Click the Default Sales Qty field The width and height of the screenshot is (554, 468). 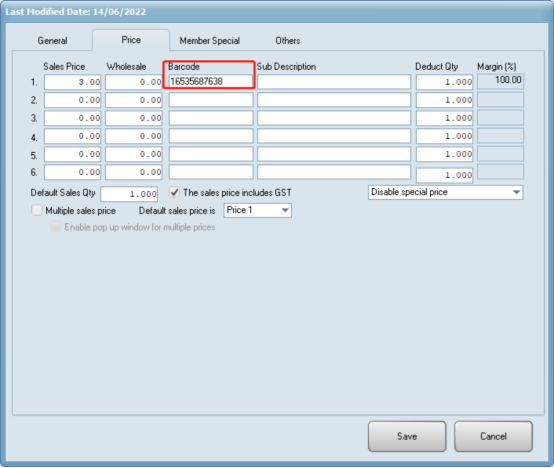129,194
